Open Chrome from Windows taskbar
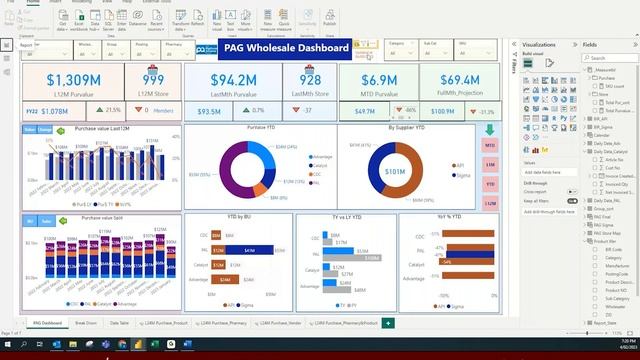Viewport: 640px width, 360px height. [122, 344]
